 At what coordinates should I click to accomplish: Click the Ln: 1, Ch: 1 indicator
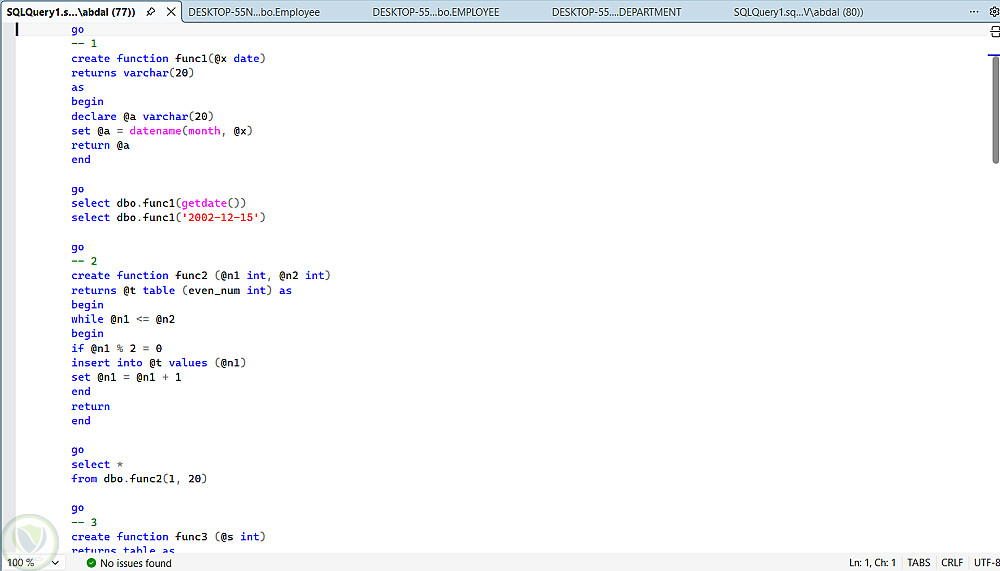click(872, 563)
